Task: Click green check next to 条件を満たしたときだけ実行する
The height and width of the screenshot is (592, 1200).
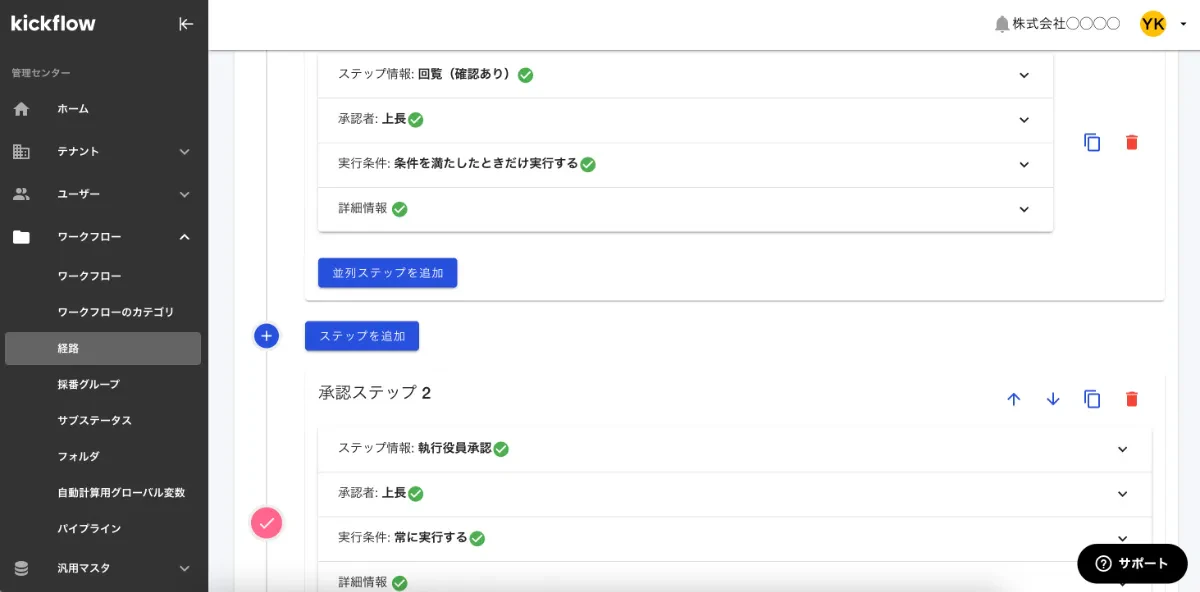Action: pos(588,164)
